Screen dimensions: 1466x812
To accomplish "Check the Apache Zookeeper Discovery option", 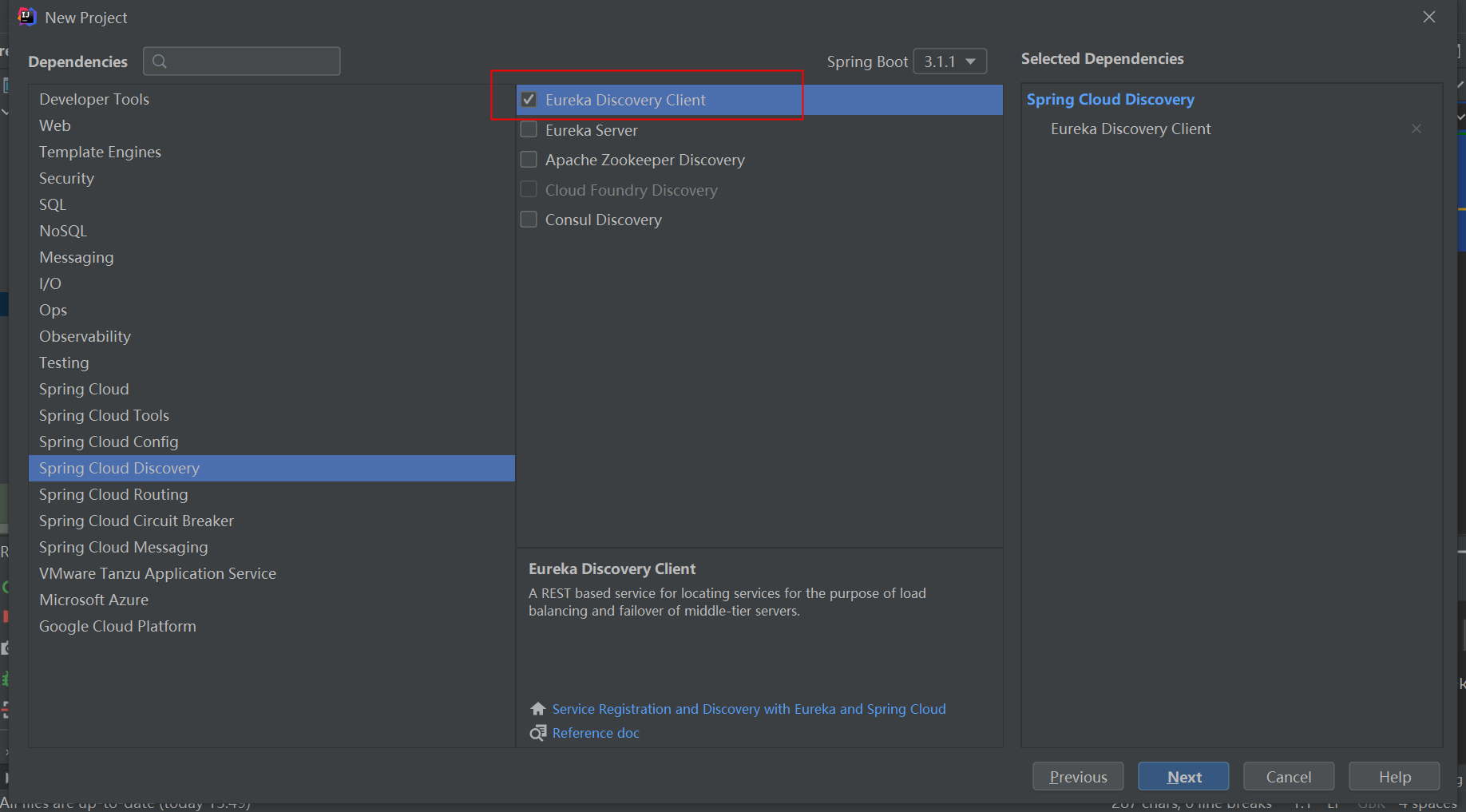I will tap(529, 160).
